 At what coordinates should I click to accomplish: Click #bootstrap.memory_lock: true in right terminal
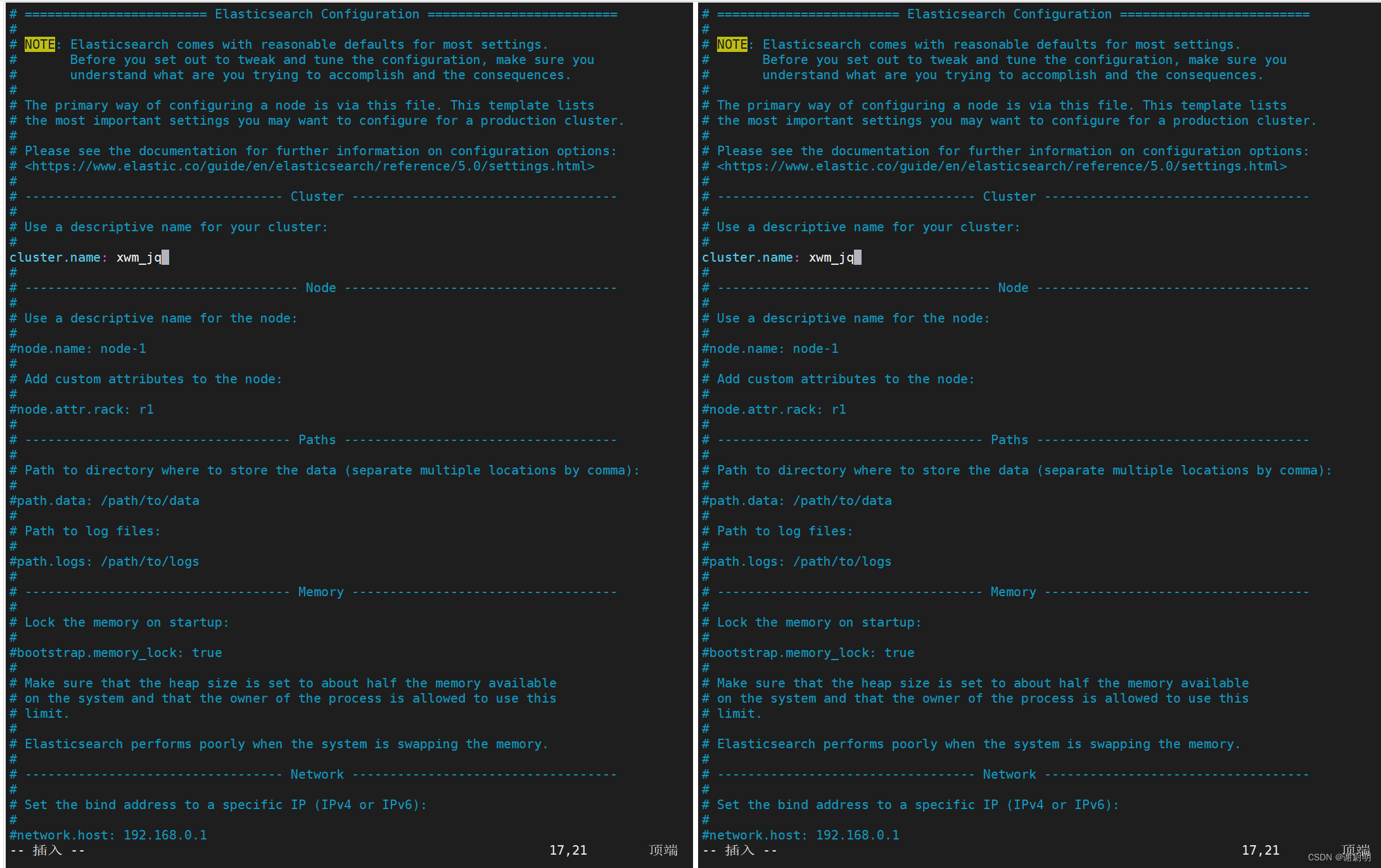click(x=808, y=653)
